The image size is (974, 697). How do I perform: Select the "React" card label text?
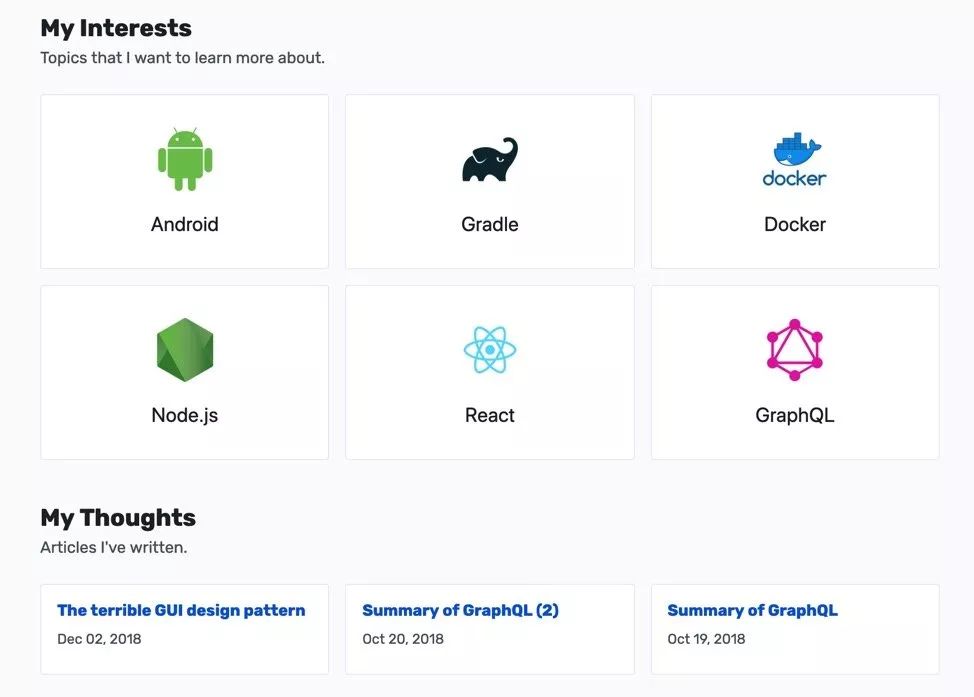pos(490,415)
